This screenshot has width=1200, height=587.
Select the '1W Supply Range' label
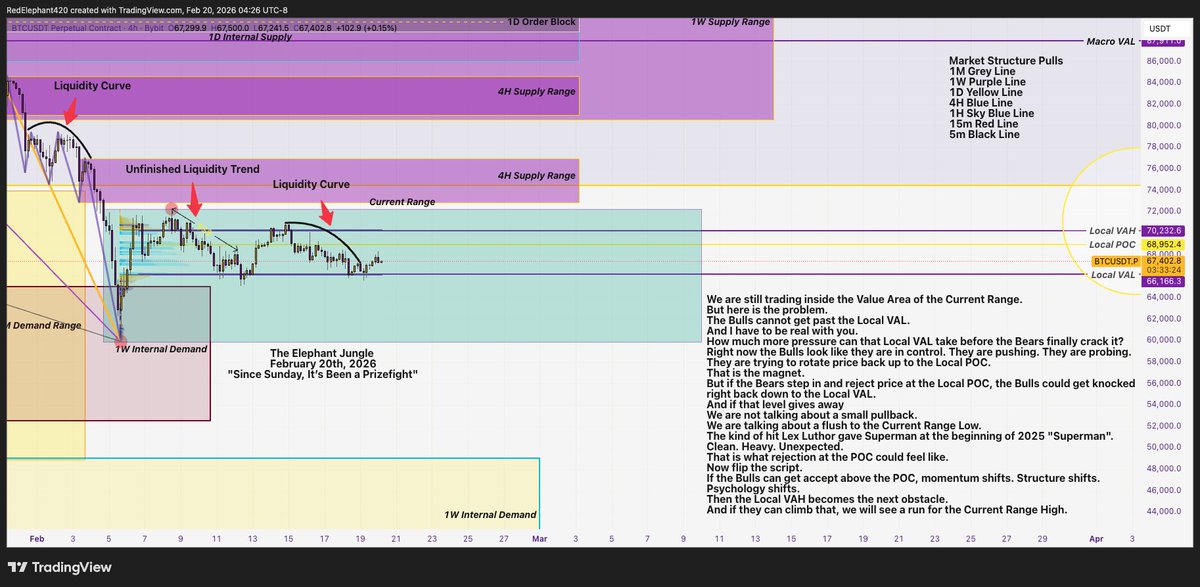(730, 21)
